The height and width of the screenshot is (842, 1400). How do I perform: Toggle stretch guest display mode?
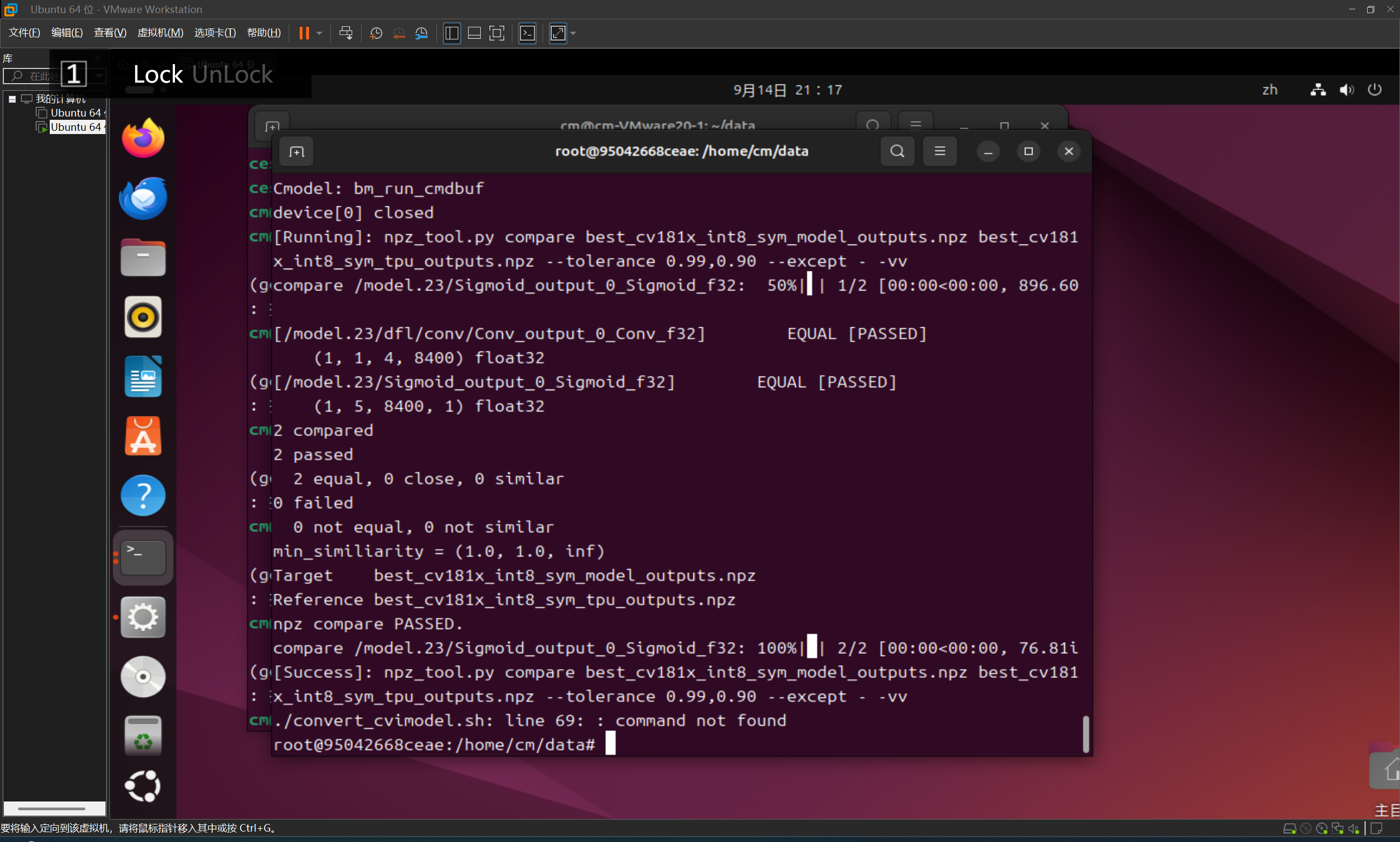tap(558, 33)
